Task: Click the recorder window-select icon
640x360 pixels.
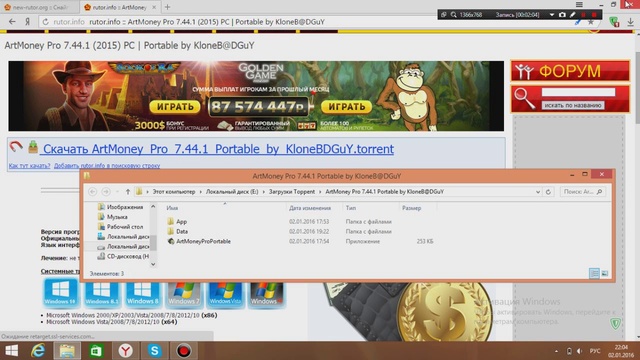Action: coord(444,15)
